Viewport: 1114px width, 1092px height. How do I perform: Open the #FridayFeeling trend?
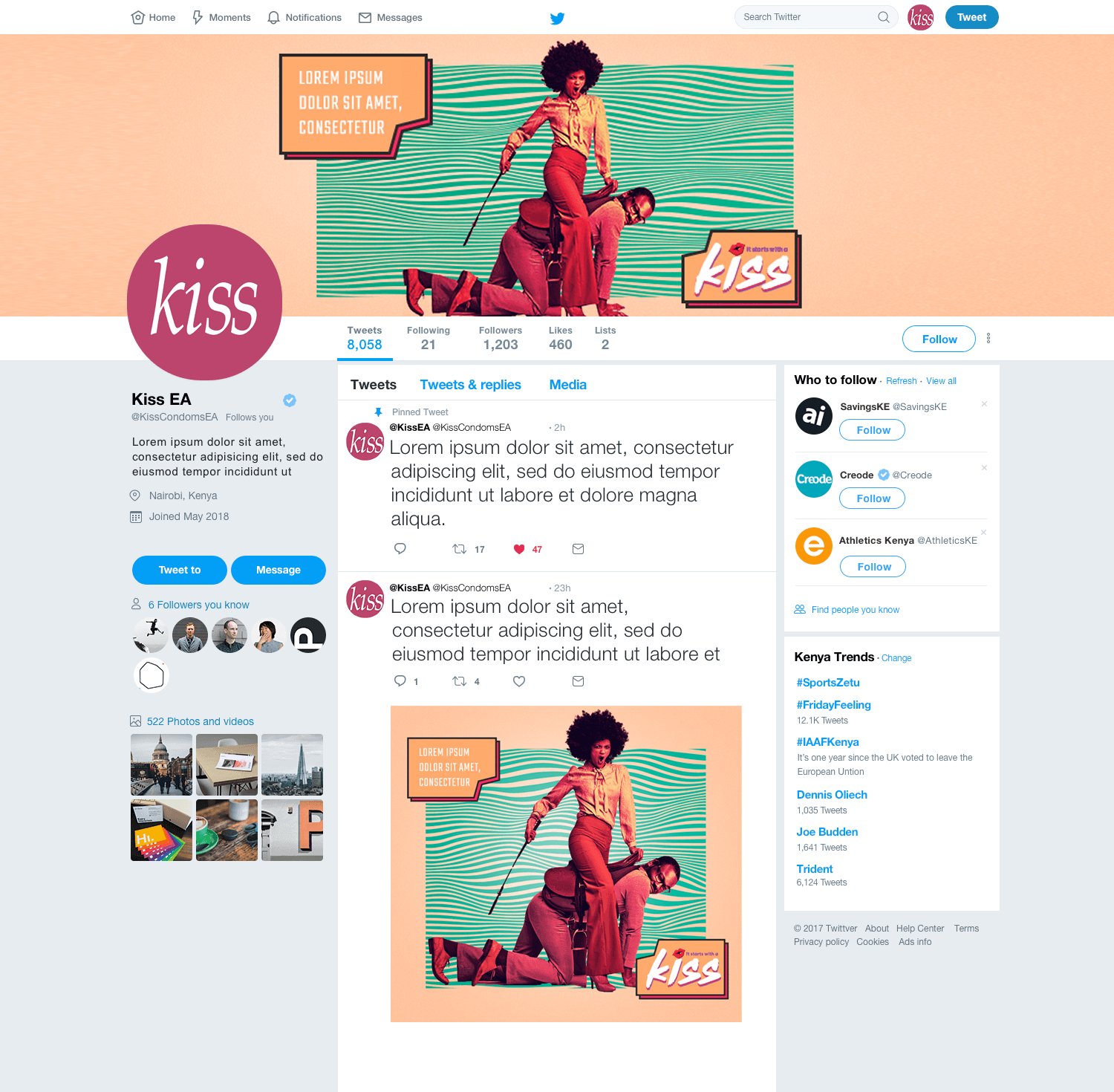point(833,705)
